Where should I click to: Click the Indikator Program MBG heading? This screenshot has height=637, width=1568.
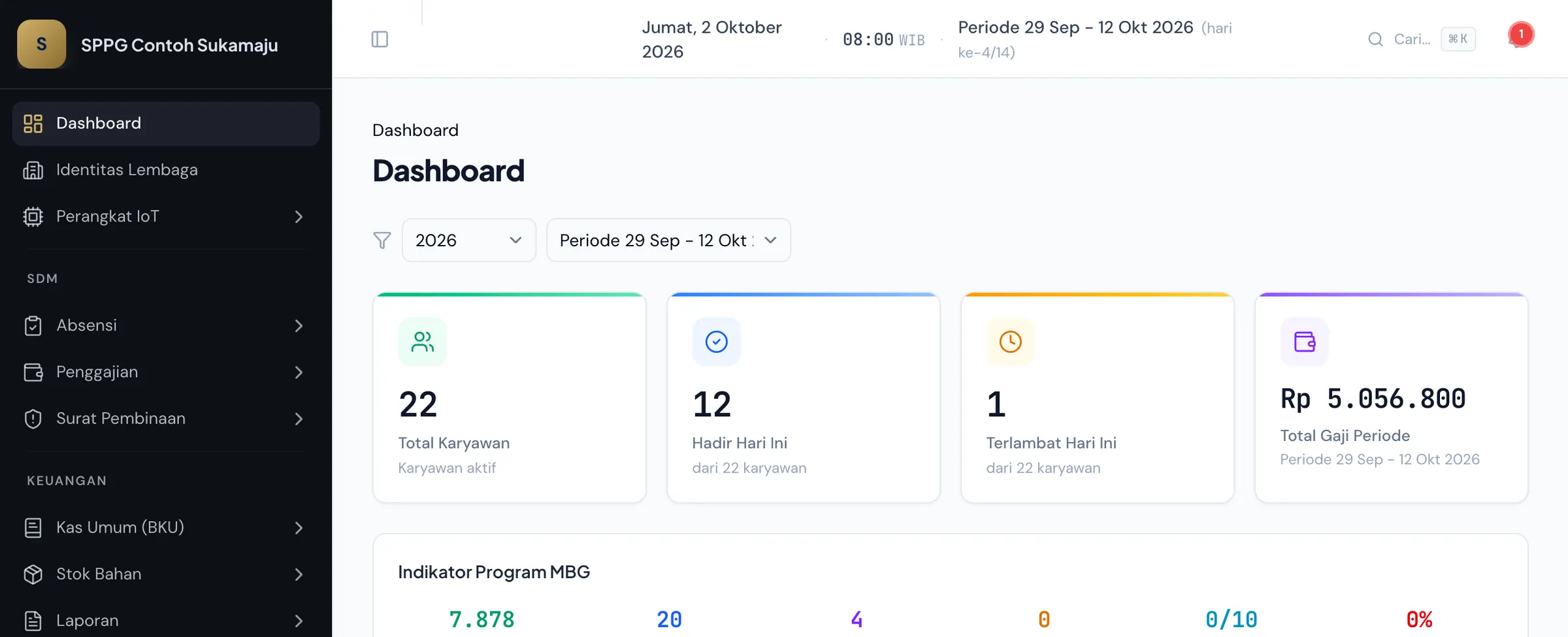pyautogui.click(x=494, y=572)
